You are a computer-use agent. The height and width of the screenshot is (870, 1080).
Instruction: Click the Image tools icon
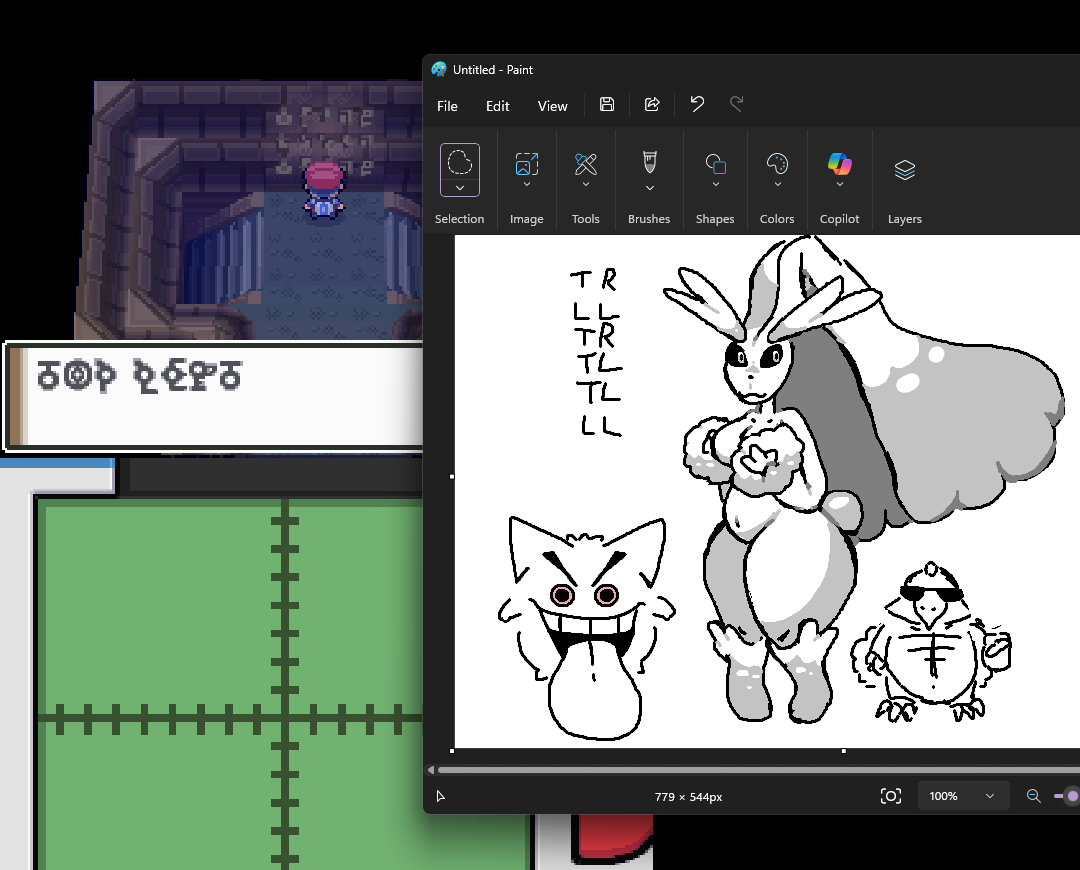[526, 164]
